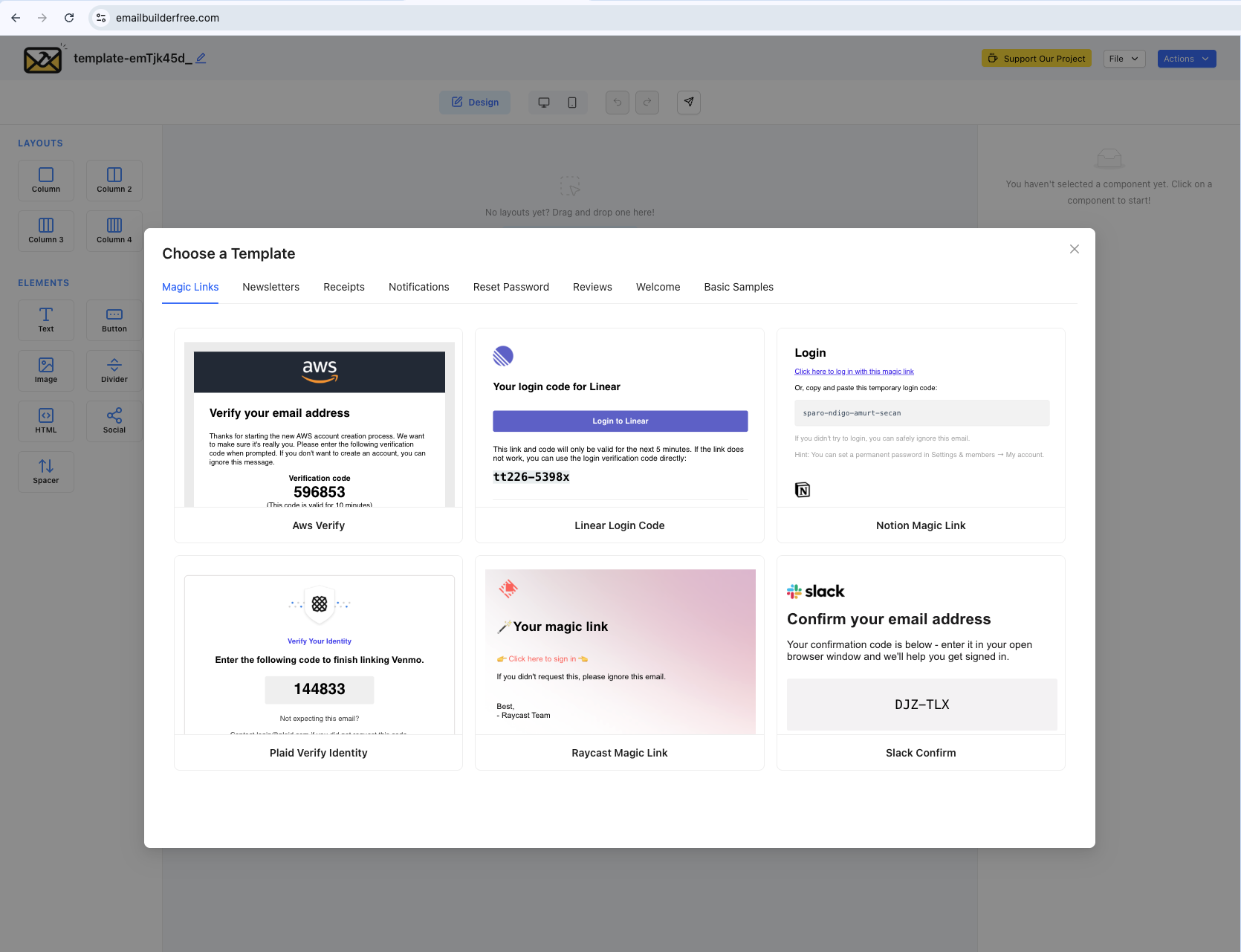Toggle desktop preview mode
The height and width of the screenshot is (952, 1241).
coord(544,103)
